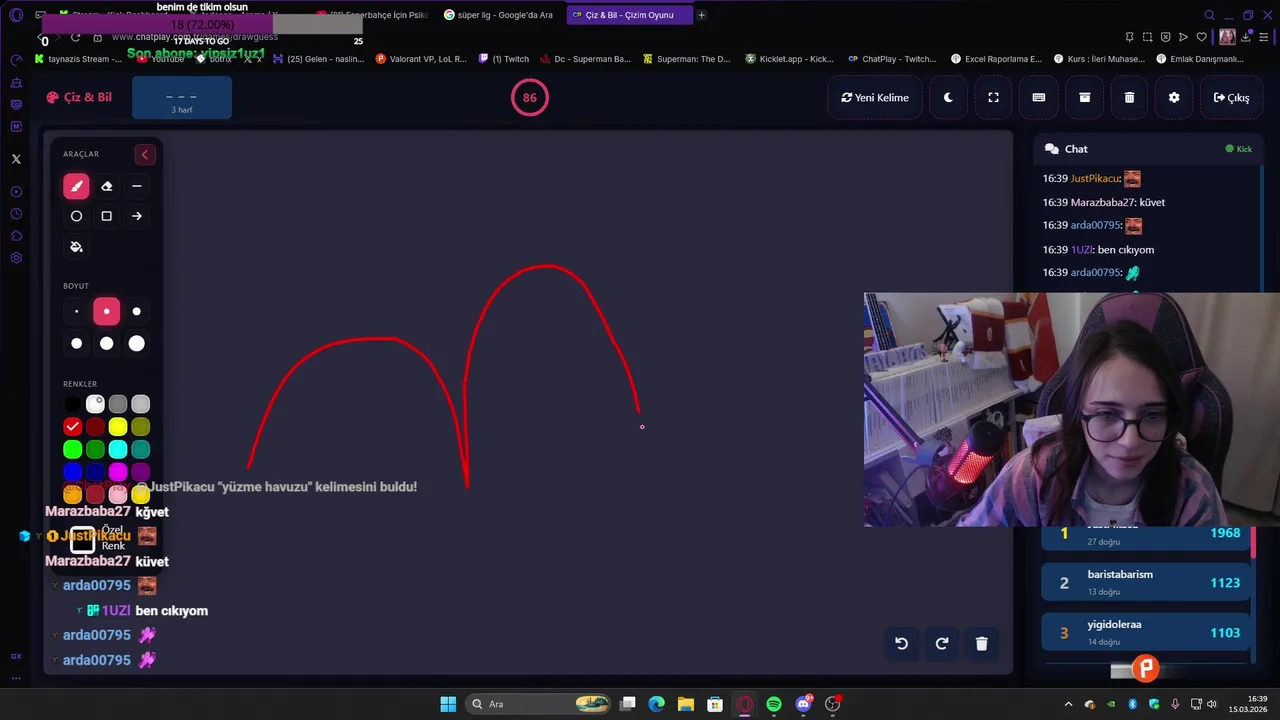Screen dimensions: 1280x720
Task: Select the rectangle shape tool
Action: point(107,216)
